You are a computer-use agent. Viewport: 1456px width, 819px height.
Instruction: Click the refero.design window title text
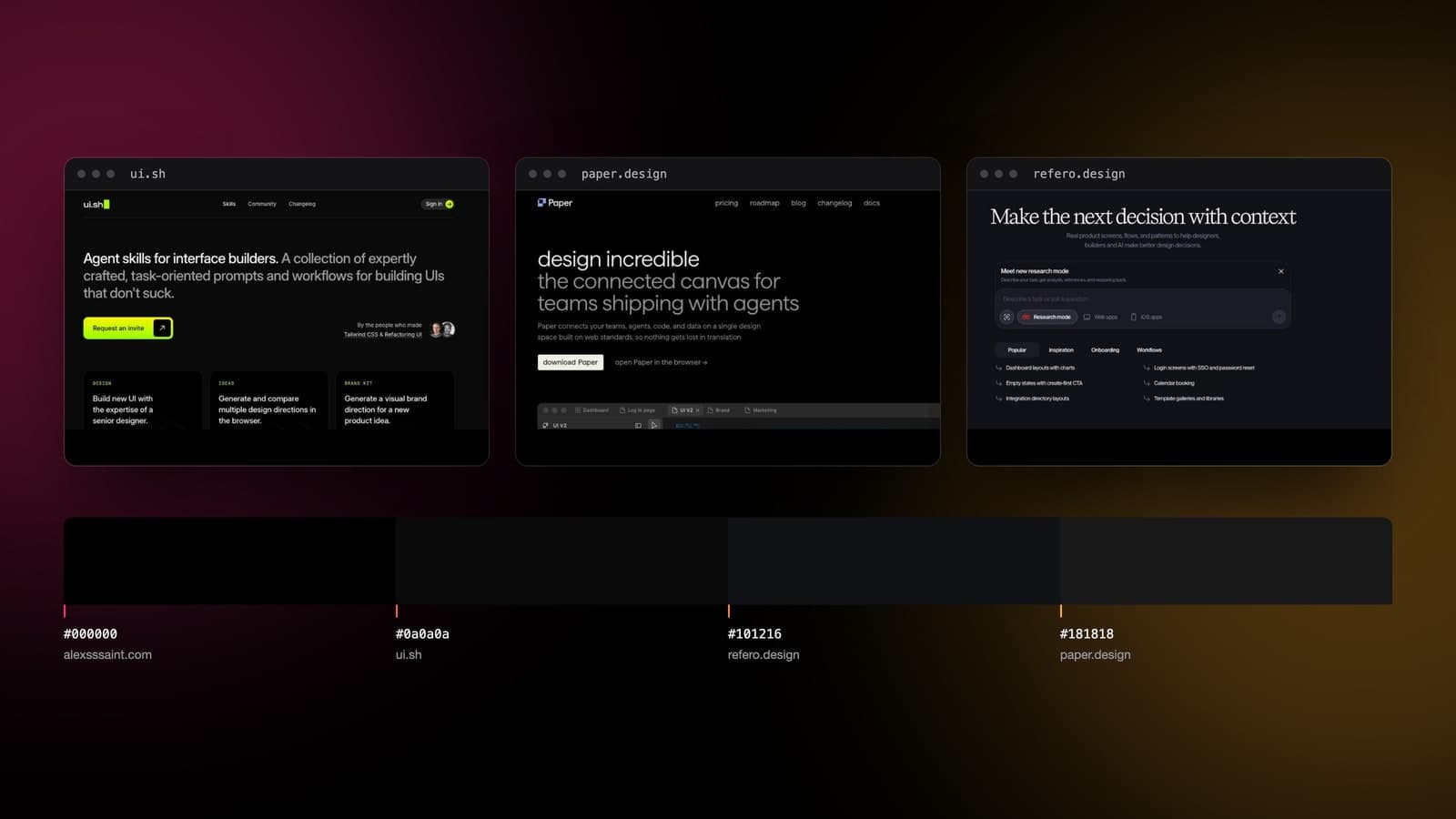[x=1079, y=174]
